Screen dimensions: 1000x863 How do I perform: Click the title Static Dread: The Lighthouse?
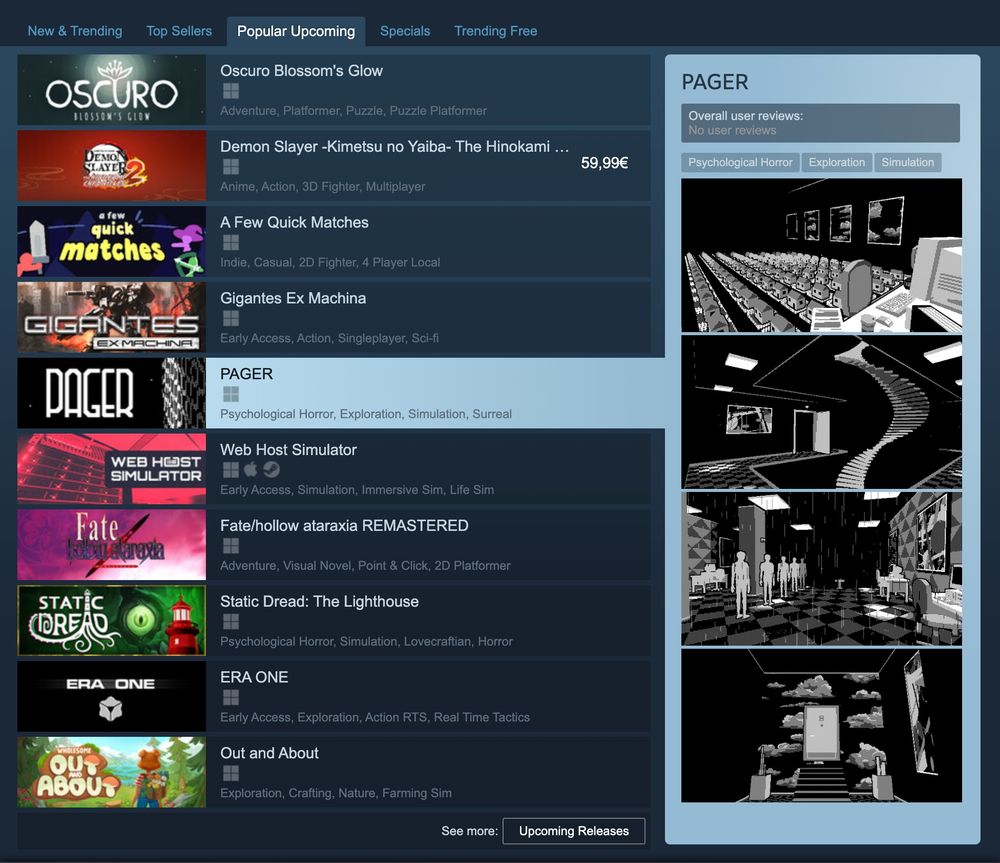click(x=319, y=601)
